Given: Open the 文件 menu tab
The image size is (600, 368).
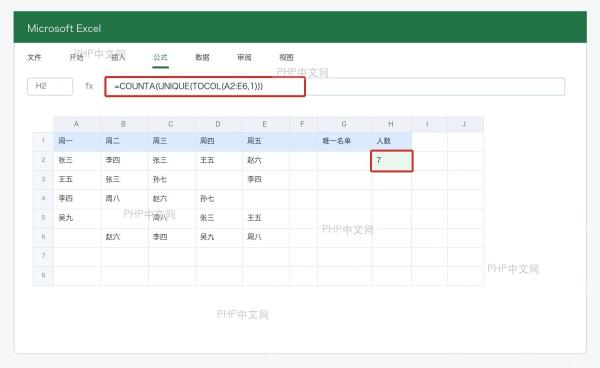Looking at the screenshot, I should click(x=34, y=57).
